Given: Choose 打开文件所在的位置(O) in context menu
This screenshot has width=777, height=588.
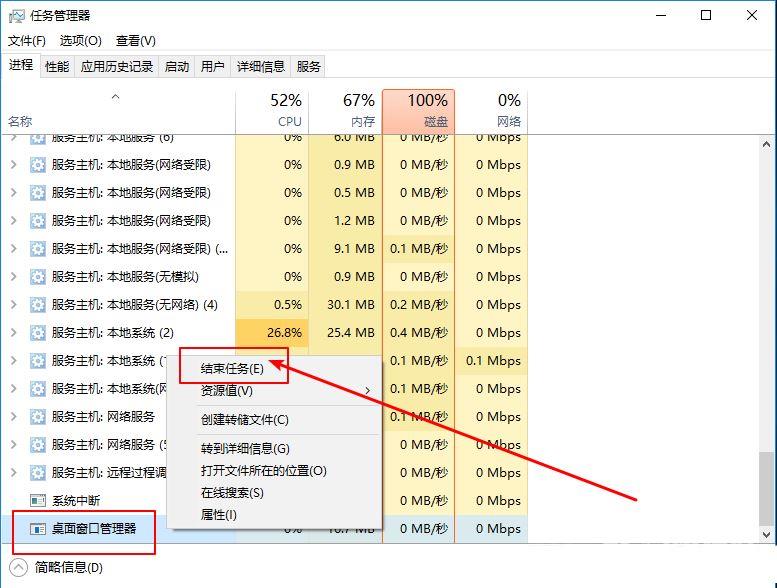Looking at the screenshot, I should click(264, 471).
